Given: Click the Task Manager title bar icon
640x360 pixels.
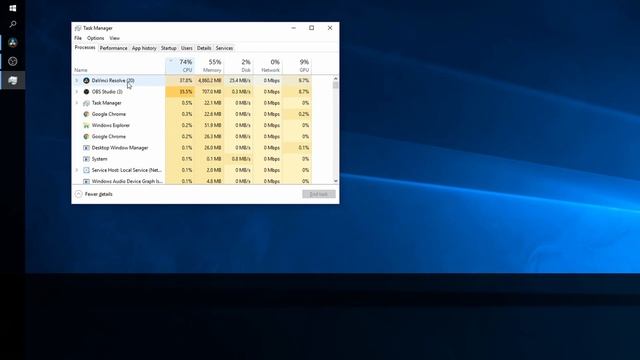Looking at the screenshot, I should [78, 28].
